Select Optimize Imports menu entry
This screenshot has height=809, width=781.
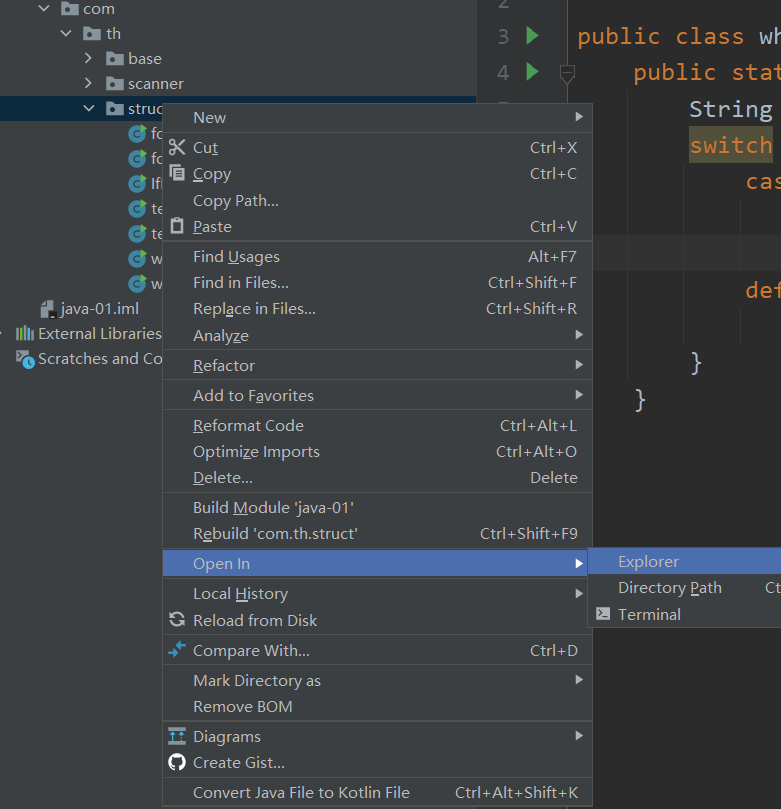377,451
